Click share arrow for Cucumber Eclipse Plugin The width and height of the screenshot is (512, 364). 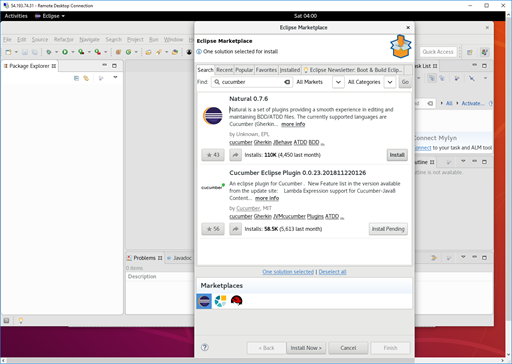[235, 229]
